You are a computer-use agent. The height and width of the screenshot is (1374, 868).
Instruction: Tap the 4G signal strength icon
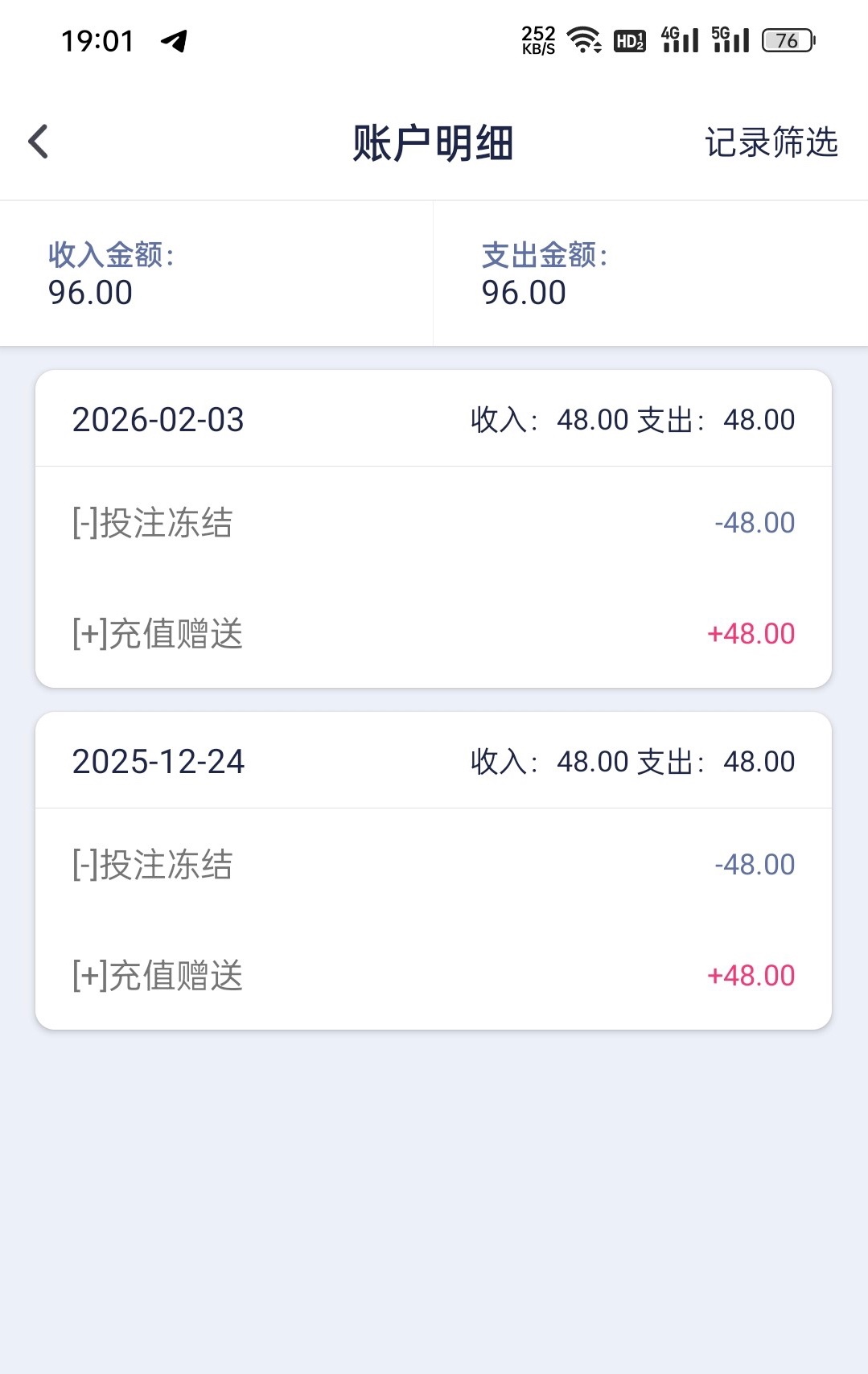pos(680,39)
